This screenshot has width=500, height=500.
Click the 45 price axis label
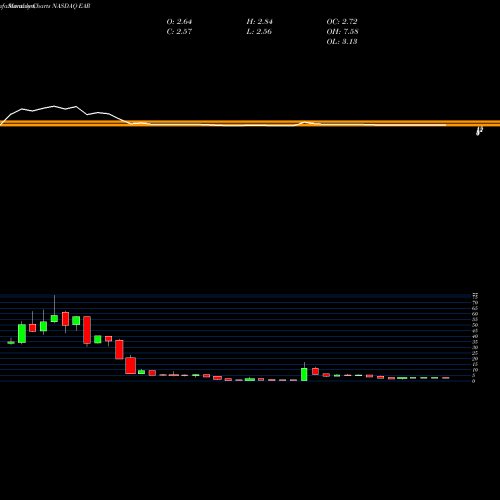[x=475, y=331]
